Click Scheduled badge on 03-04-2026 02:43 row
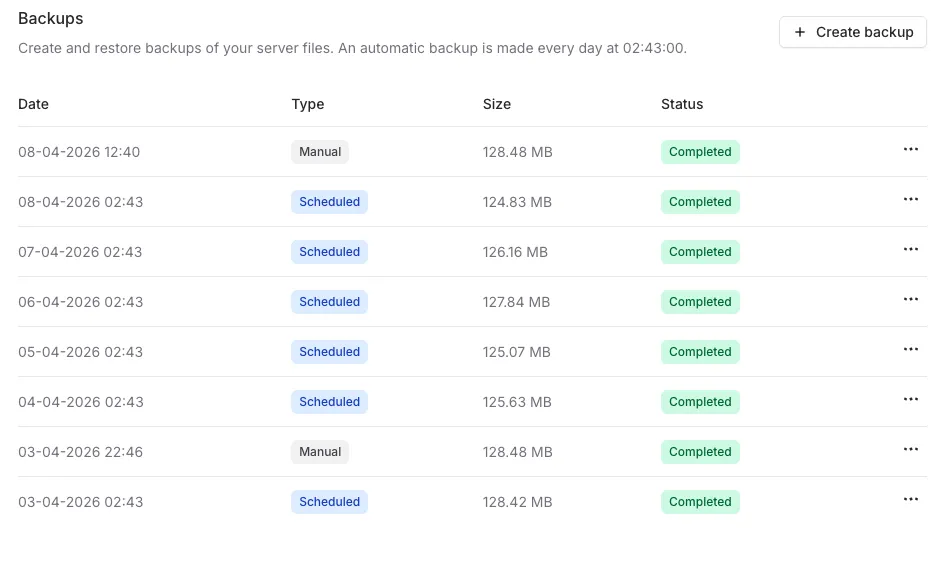Image resolution: width=948 pixels, height=562 pixels. [x=330, y=502]
